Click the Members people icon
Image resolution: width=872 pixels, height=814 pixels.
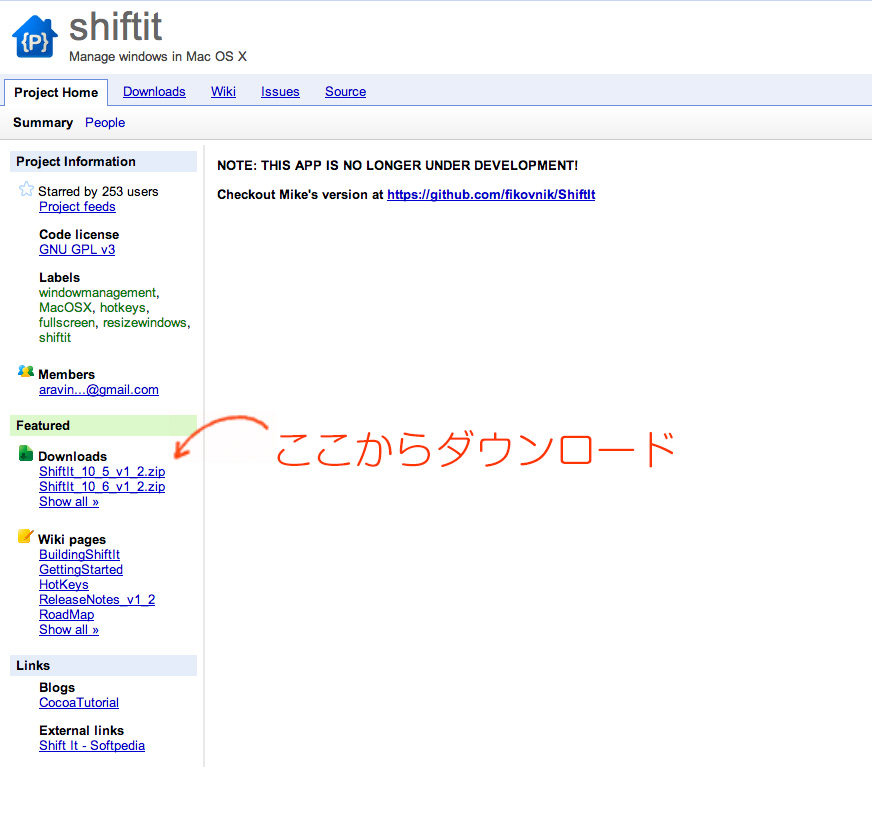point(26,371)
